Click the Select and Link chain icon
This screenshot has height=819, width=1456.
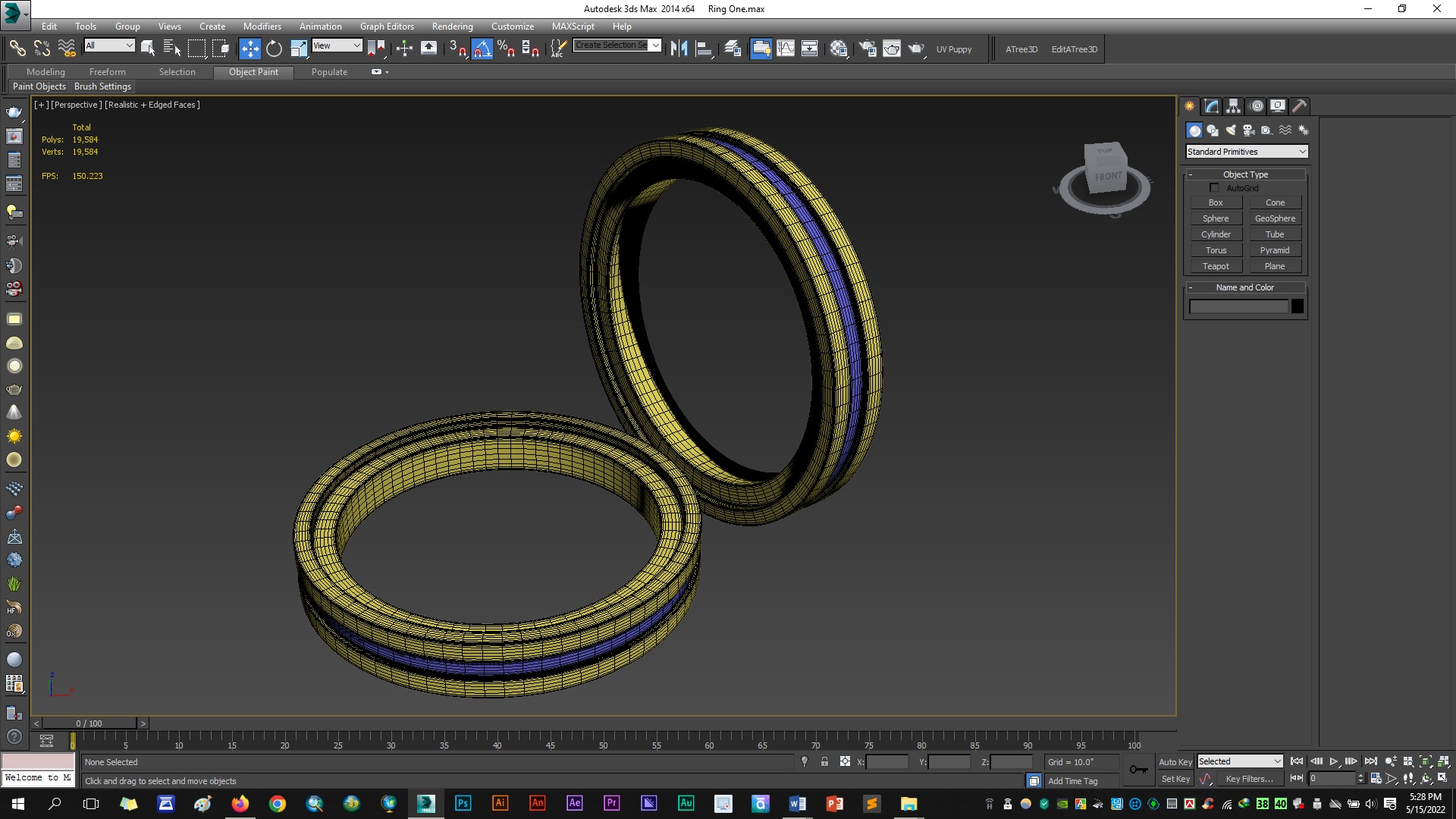coord(17,49)
